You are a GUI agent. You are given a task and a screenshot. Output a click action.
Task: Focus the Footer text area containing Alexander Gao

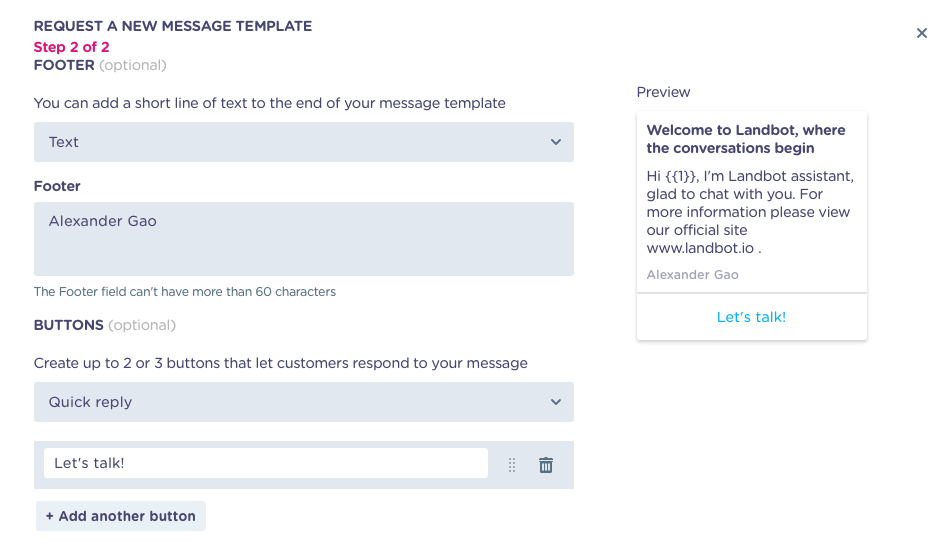(x=304, y=239)
